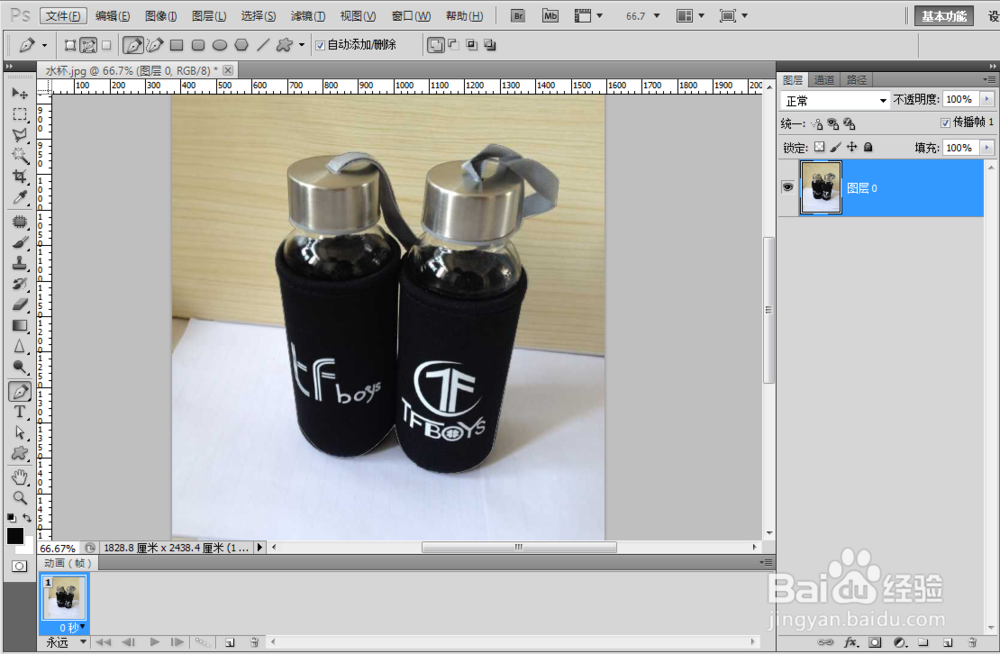The width and height of the screenshot is (1000, 654).
Task: Choose the Freeform Pen option
Action: tap(155, 45)
